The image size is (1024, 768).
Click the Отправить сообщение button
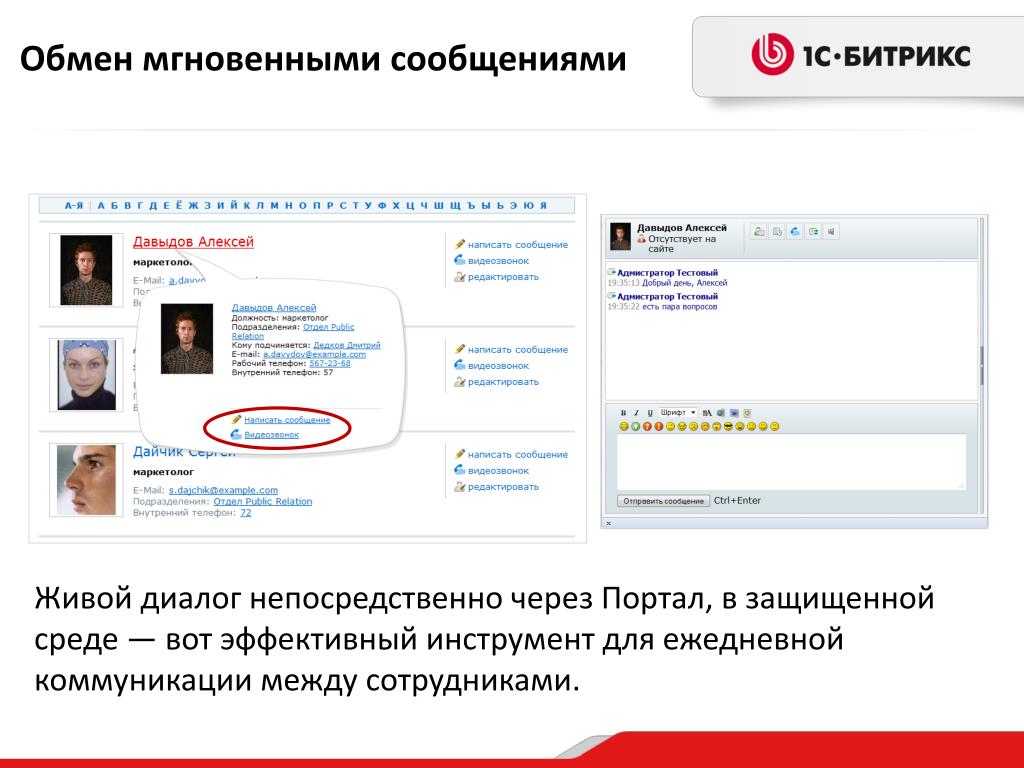tap(664, 501)
